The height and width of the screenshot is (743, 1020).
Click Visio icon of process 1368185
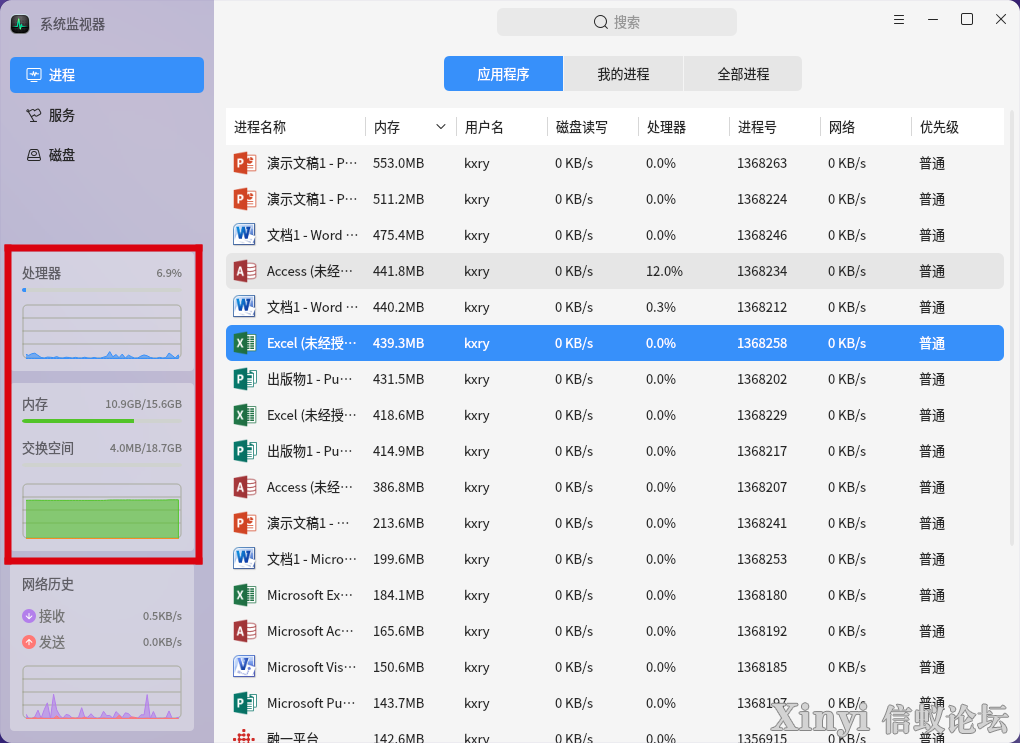[245, 667]
